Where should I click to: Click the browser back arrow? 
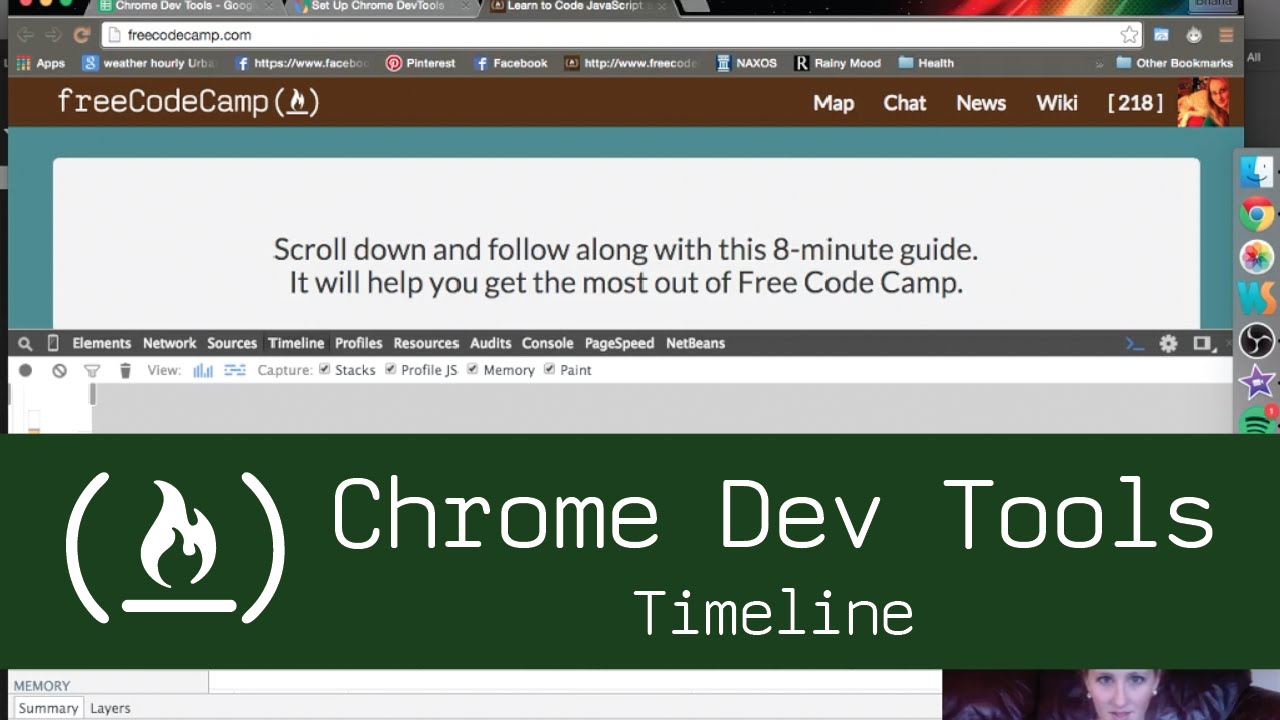(x=25, y=35)
